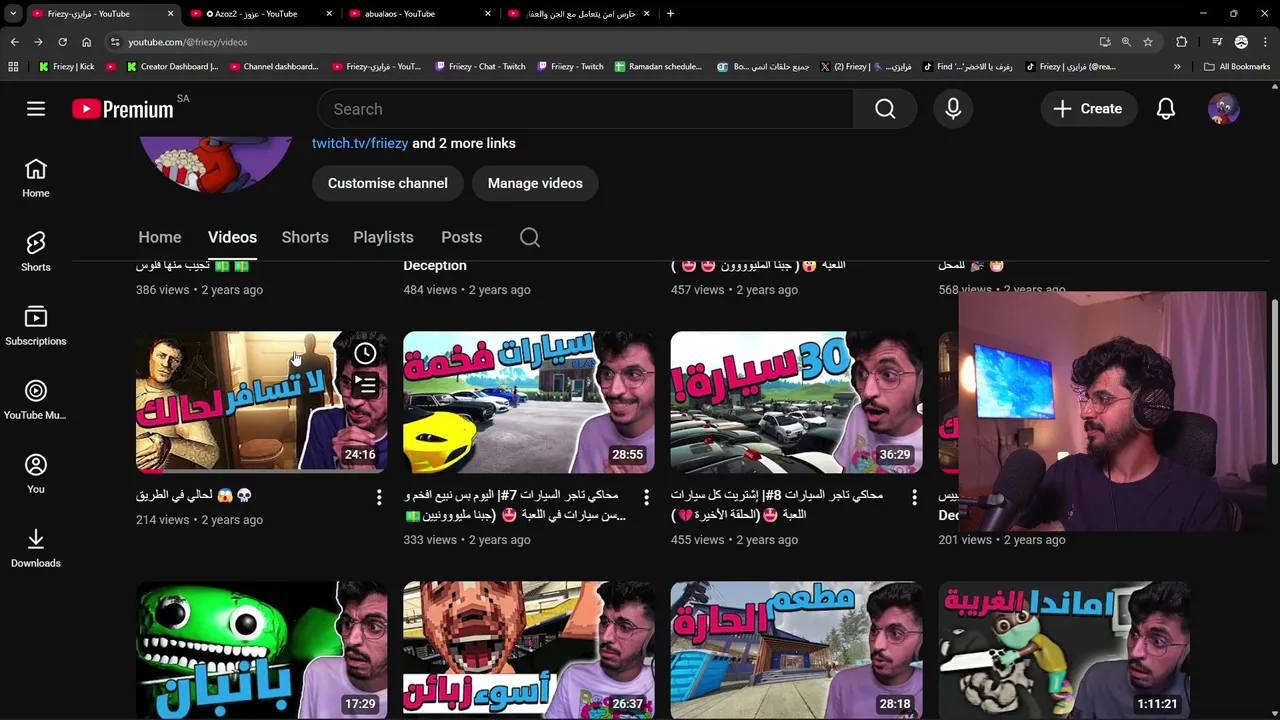The width and height of the screenshot is (1280, 720).
Task: Click in the YouTube Search field
Action: (585, 109)
